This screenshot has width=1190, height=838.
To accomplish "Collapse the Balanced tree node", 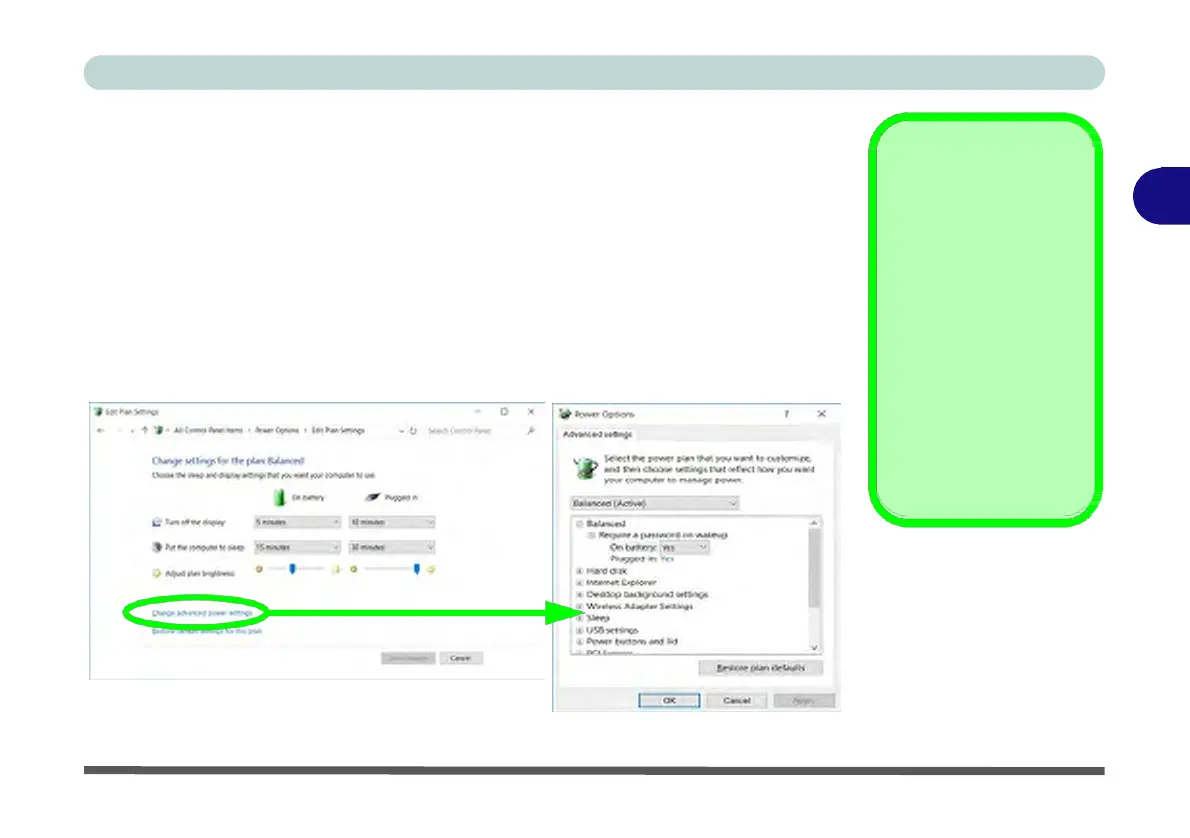I will point(579,524).
